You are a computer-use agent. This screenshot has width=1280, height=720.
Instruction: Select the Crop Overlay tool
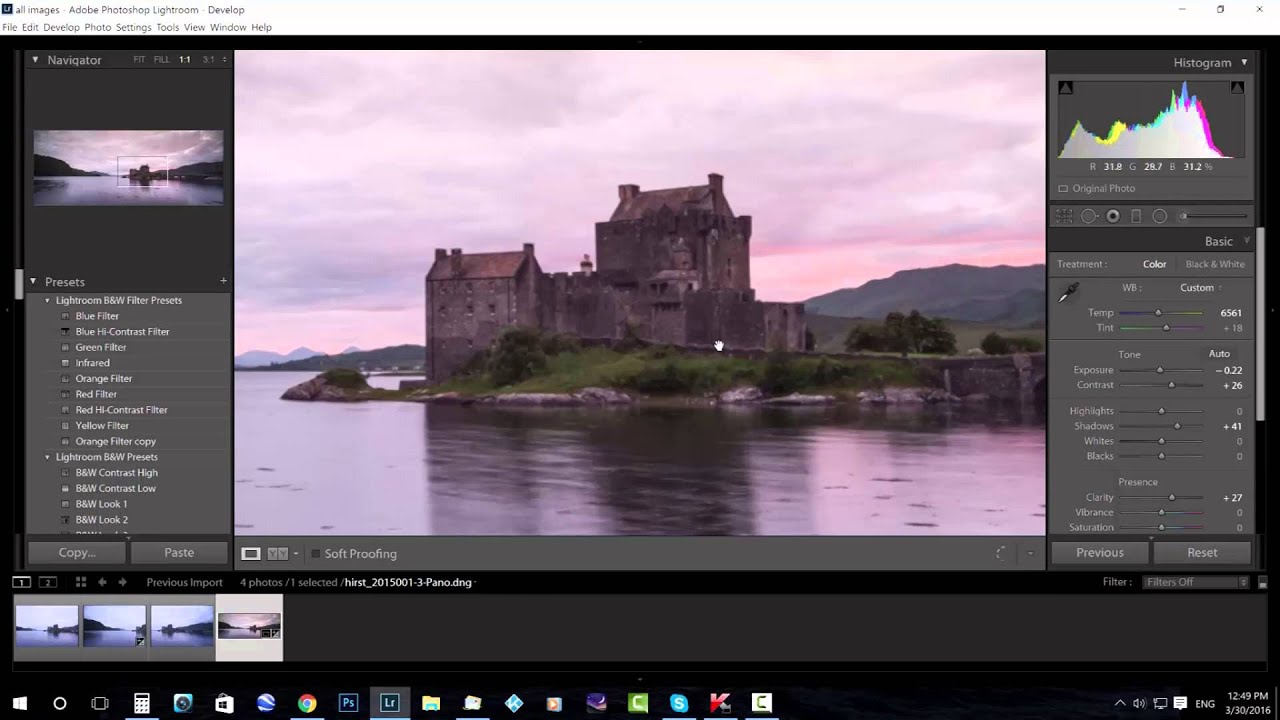(1065, 216)
